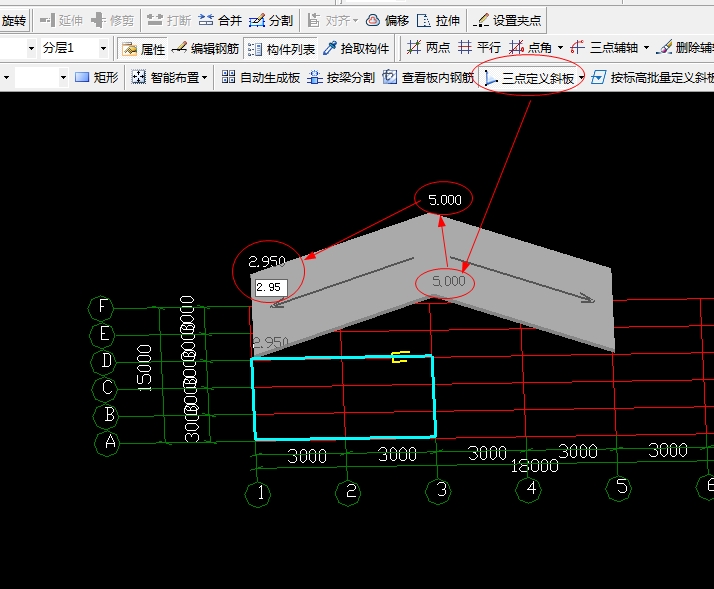This screenshot has width=714, height=589.
Task: Activate 拾取构件 (Pick component) eyedropper
Action: [356, 48]
